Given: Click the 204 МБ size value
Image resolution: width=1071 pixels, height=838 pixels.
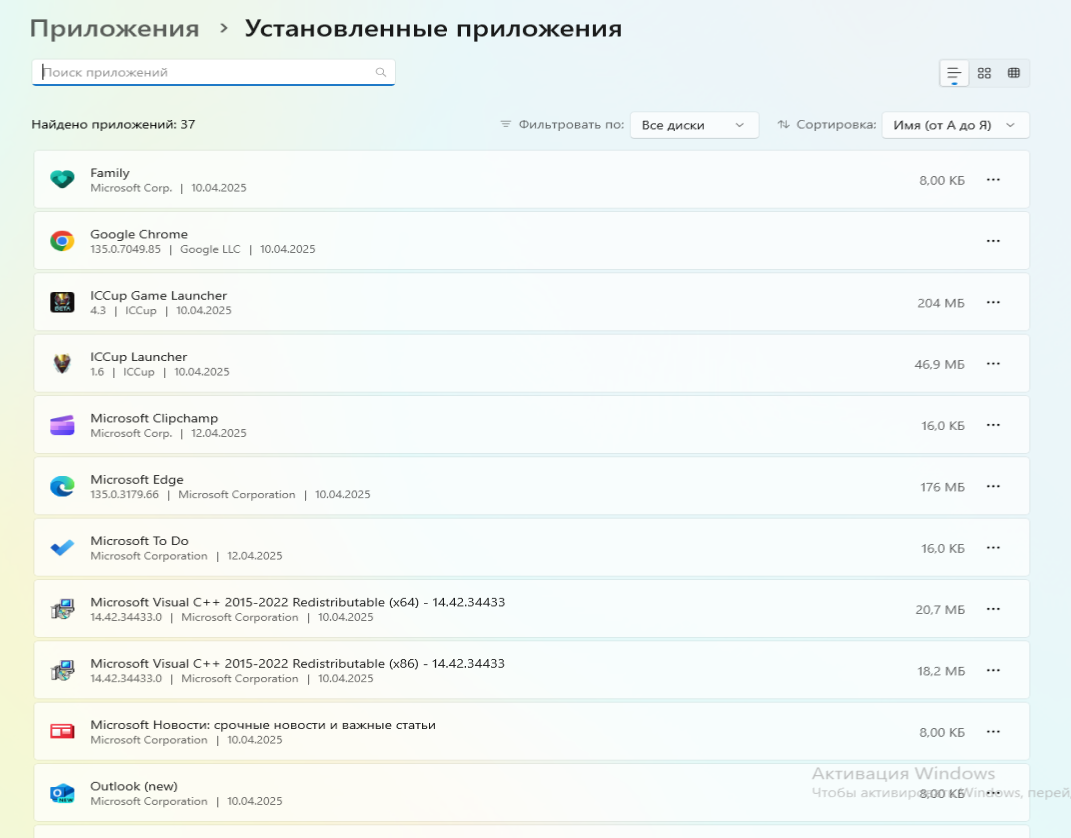Looking at the screenshot, I should pos(941,303).
